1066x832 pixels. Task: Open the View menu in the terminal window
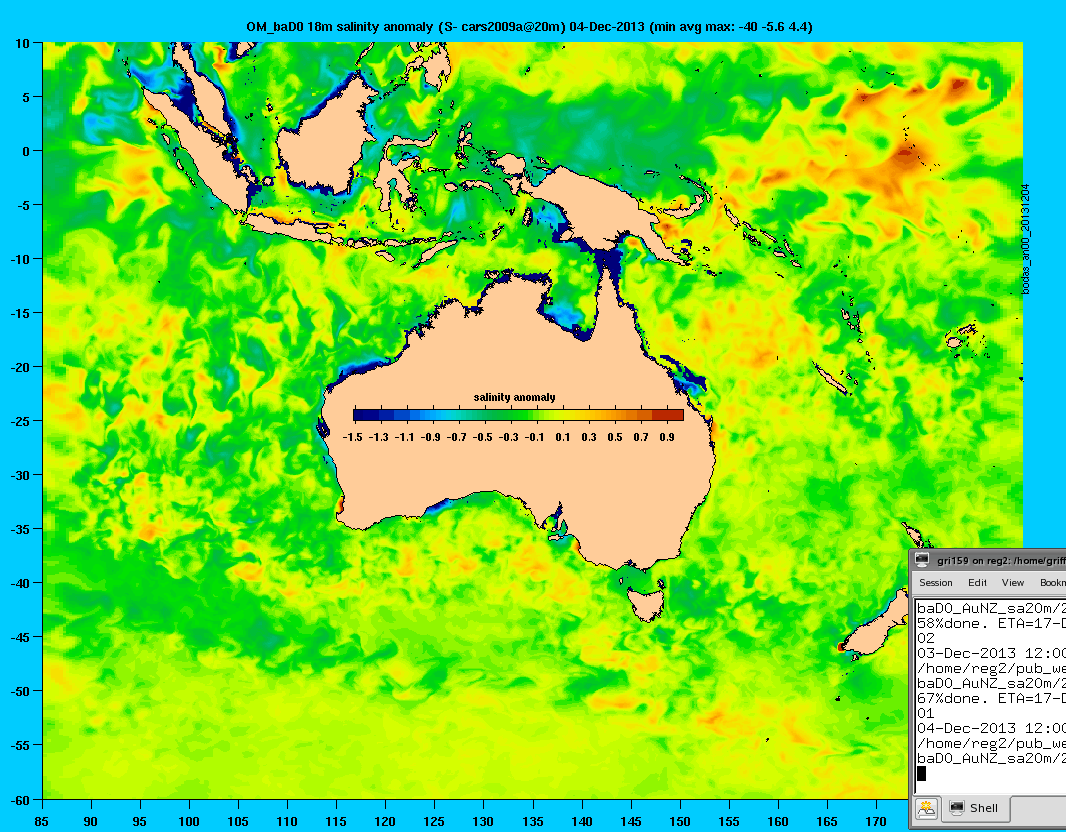pyautogui.click(x=1012, y=583)
